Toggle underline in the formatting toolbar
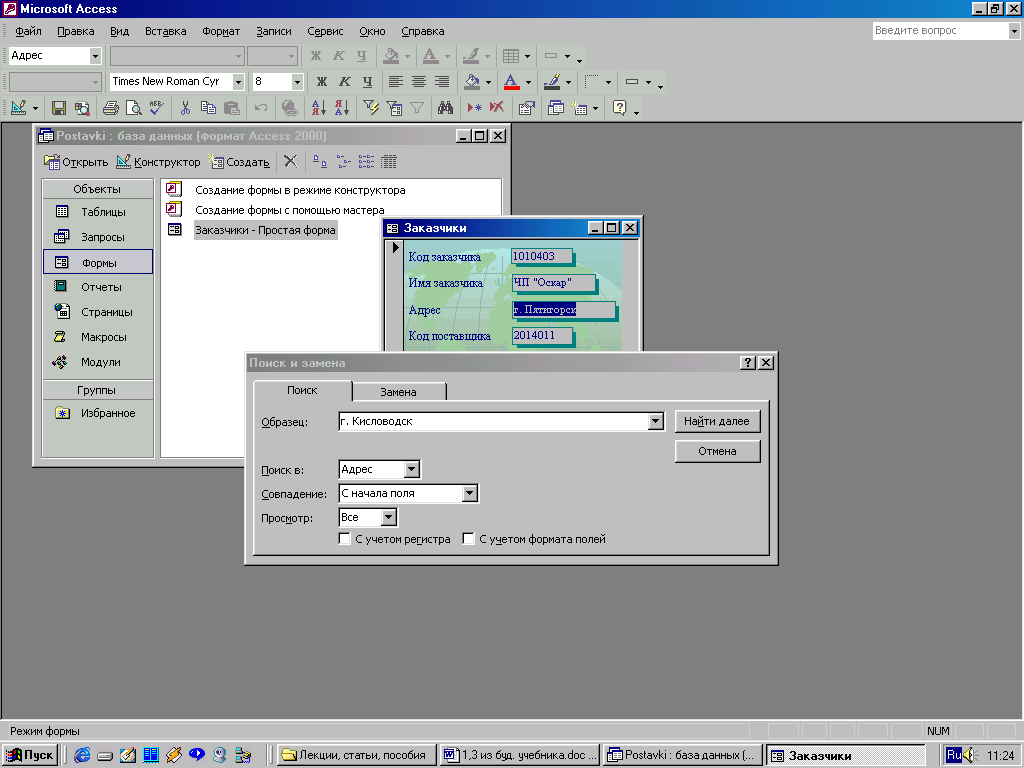 (x=367, y=82)
